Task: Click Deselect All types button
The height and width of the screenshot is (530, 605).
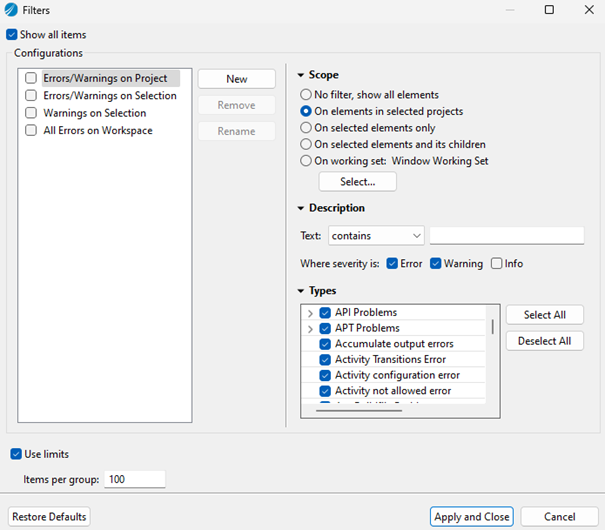Action: (x=544, y=341)
